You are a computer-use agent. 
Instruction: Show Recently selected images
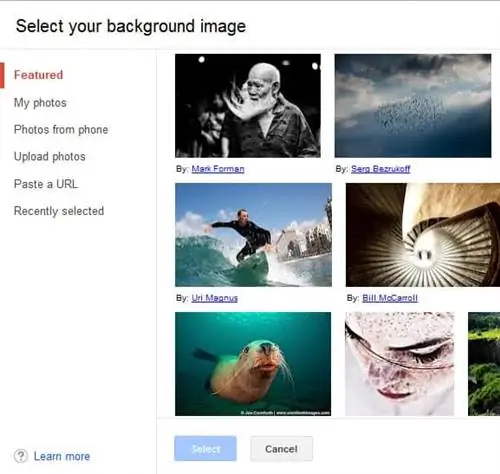59,211
